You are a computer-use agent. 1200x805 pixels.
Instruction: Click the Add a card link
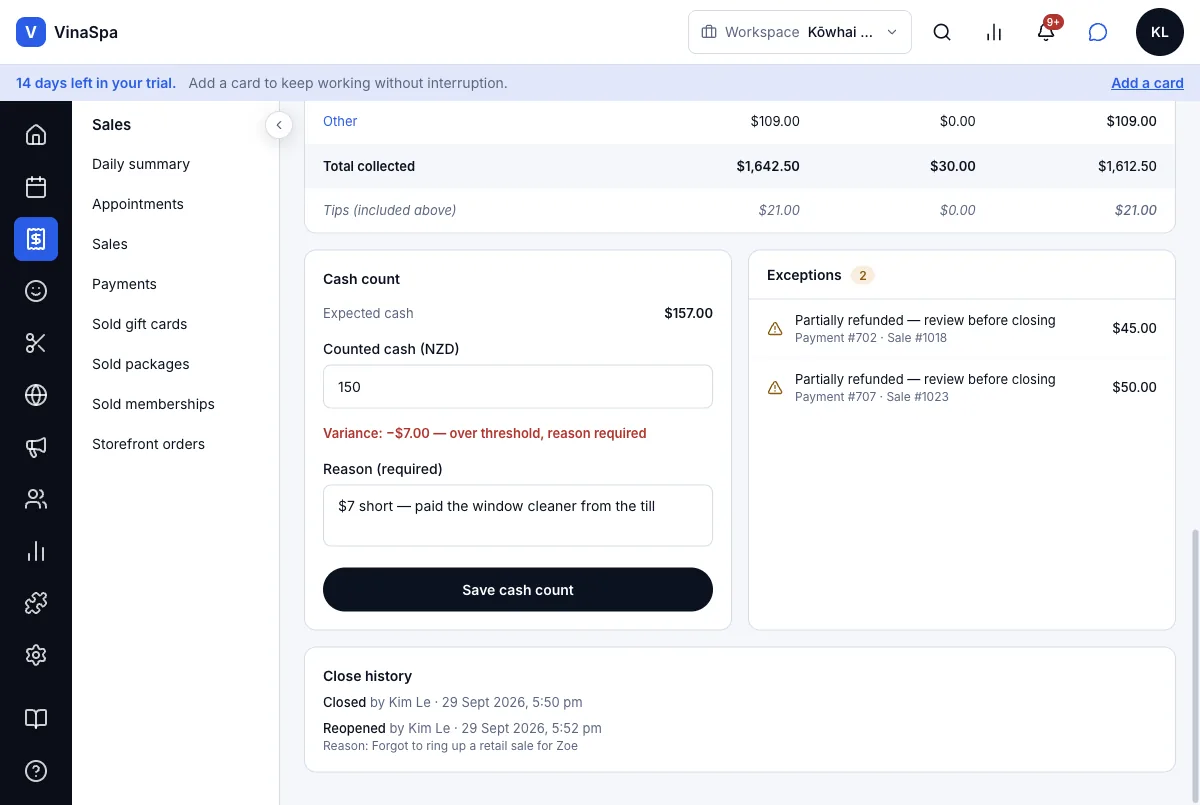(x=1147, y=83)
